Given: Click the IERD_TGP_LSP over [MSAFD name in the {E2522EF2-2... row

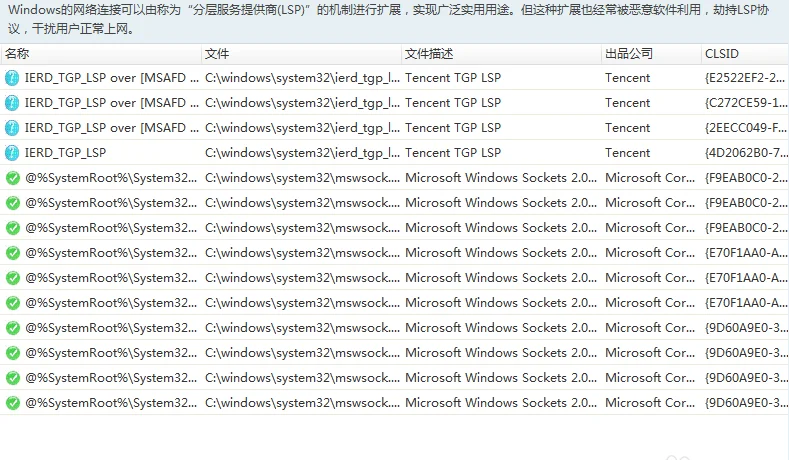Looking at the screenshot, I should (x=112, y=78).
